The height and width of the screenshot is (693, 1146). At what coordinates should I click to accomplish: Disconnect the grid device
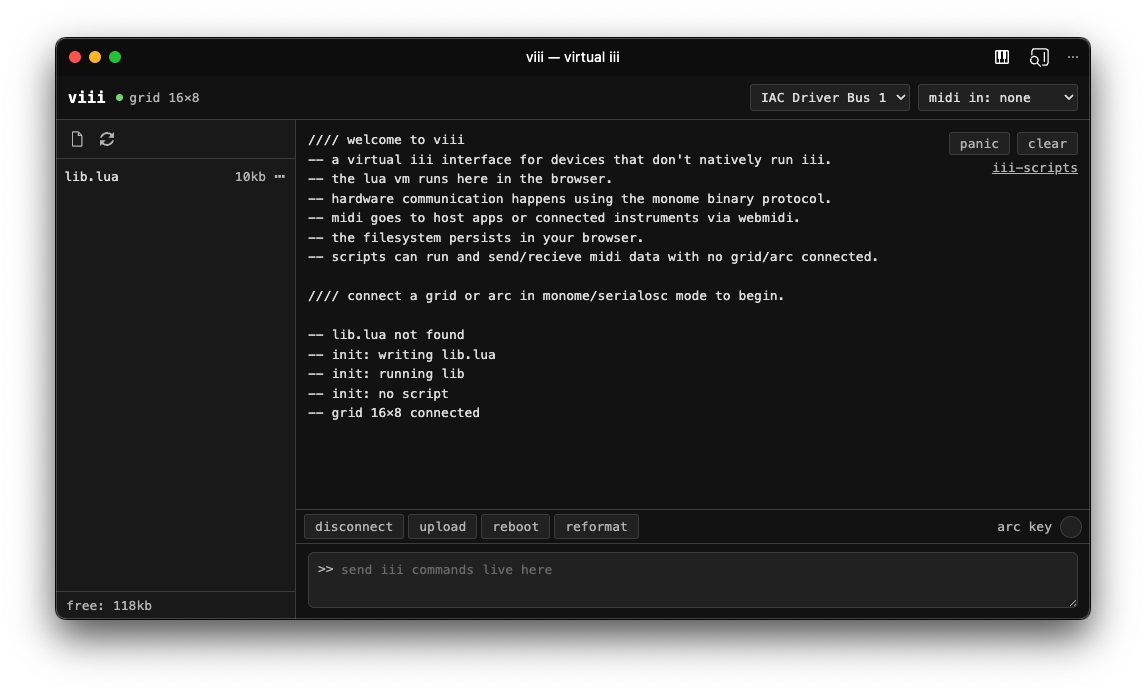(x=354, y=526)
